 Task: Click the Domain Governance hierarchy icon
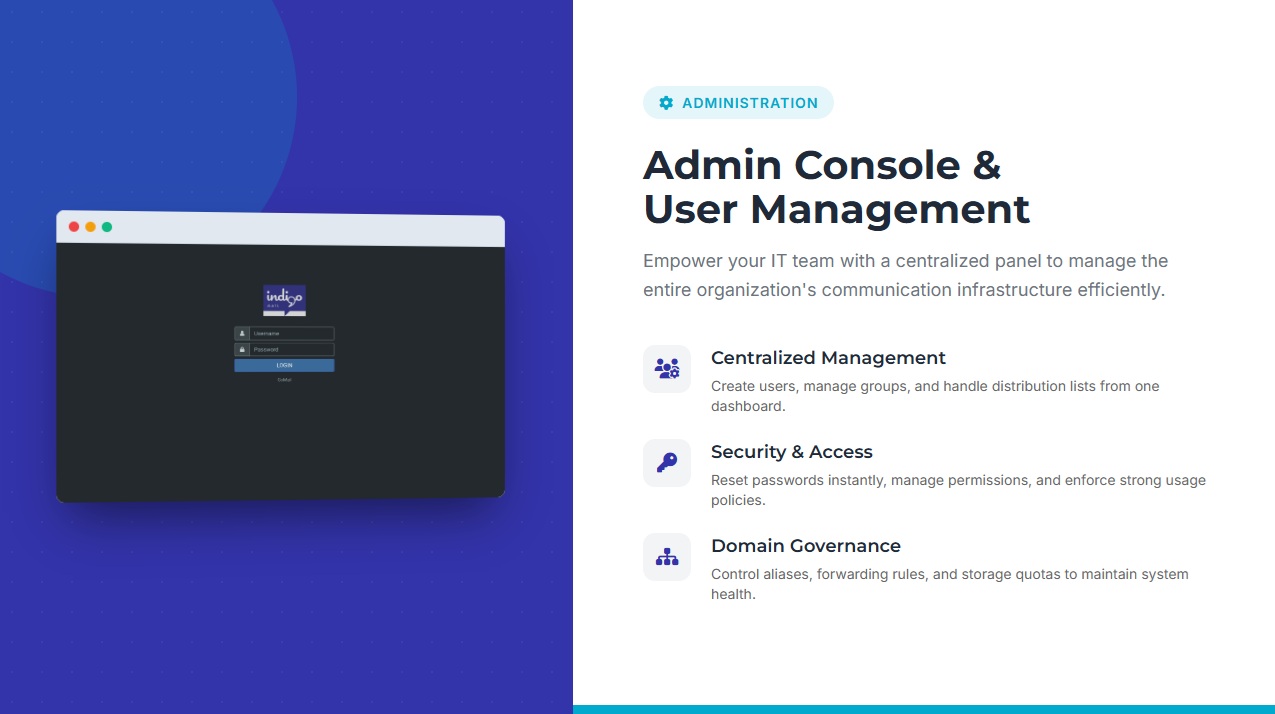(x=667, y=557)
